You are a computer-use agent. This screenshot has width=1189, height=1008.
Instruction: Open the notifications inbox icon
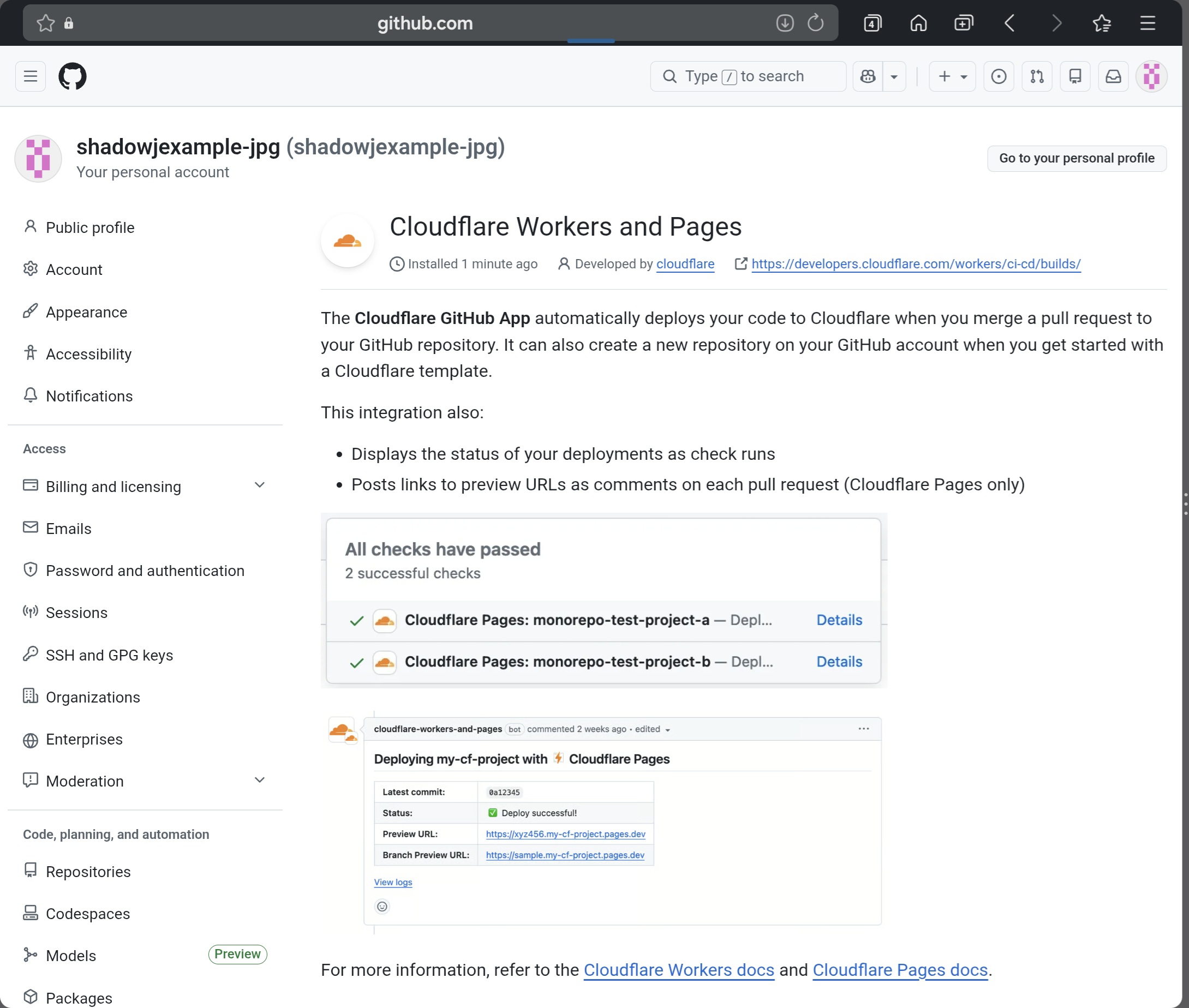tap(1114, 76)
